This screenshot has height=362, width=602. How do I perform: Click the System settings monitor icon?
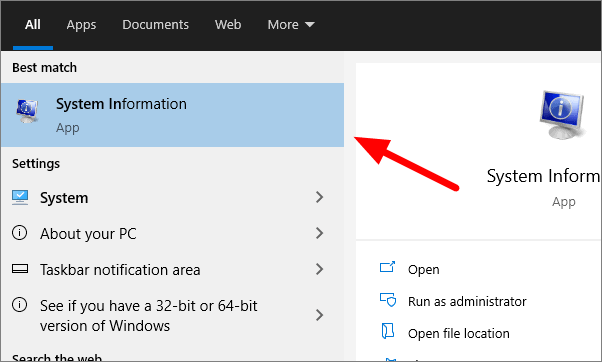click(x=20, y=197)
